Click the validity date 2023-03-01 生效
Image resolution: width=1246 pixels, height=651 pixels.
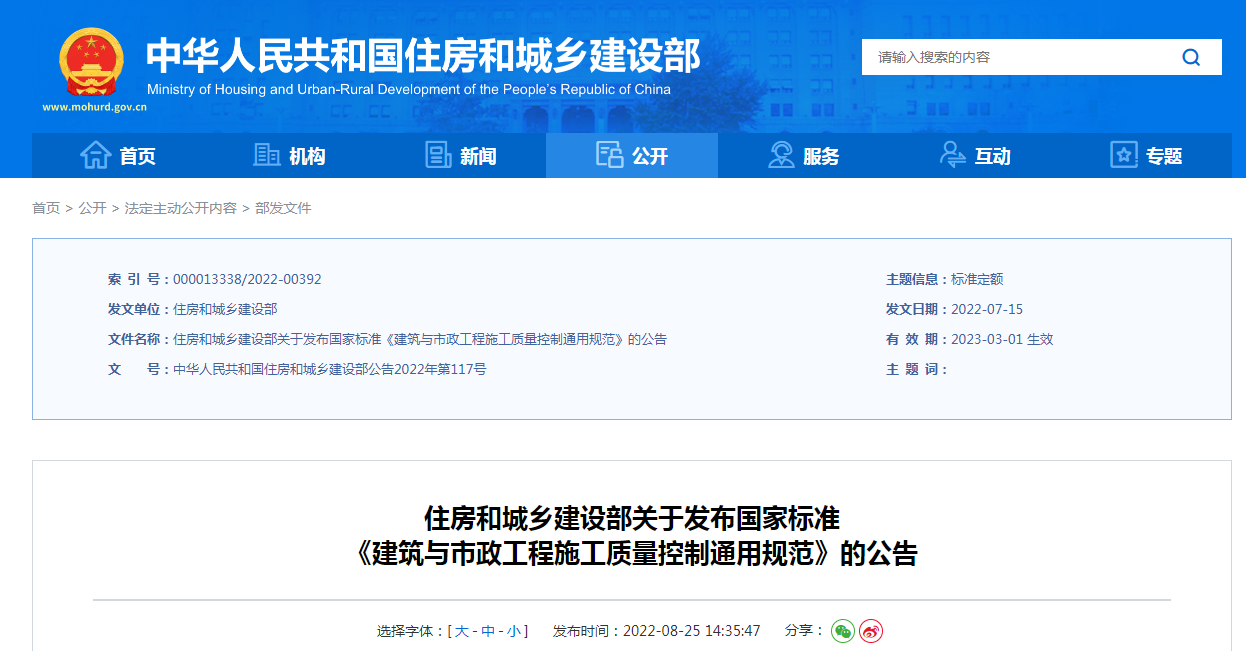(1002, 340)
